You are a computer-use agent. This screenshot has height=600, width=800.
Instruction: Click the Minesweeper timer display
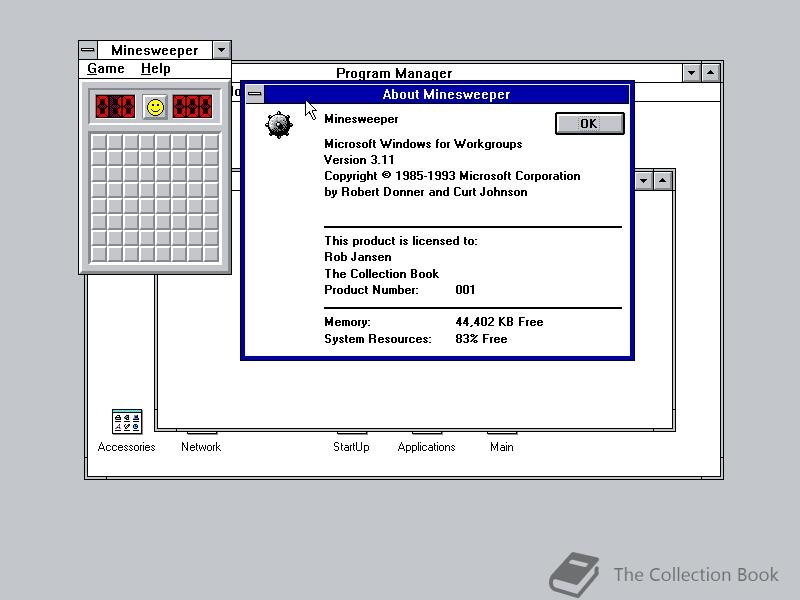(192, 107)
